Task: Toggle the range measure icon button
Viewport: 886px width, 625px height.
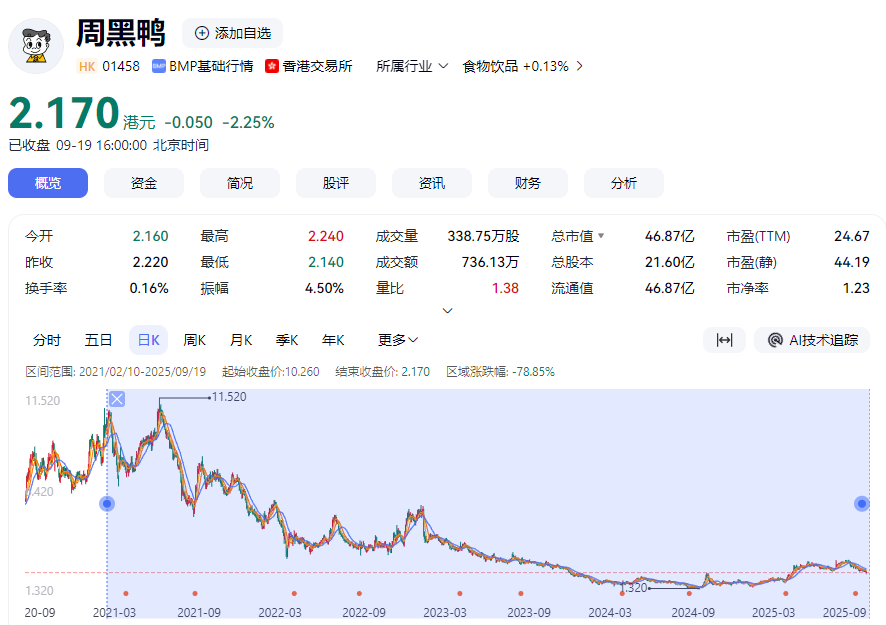Action: [724, 340]
